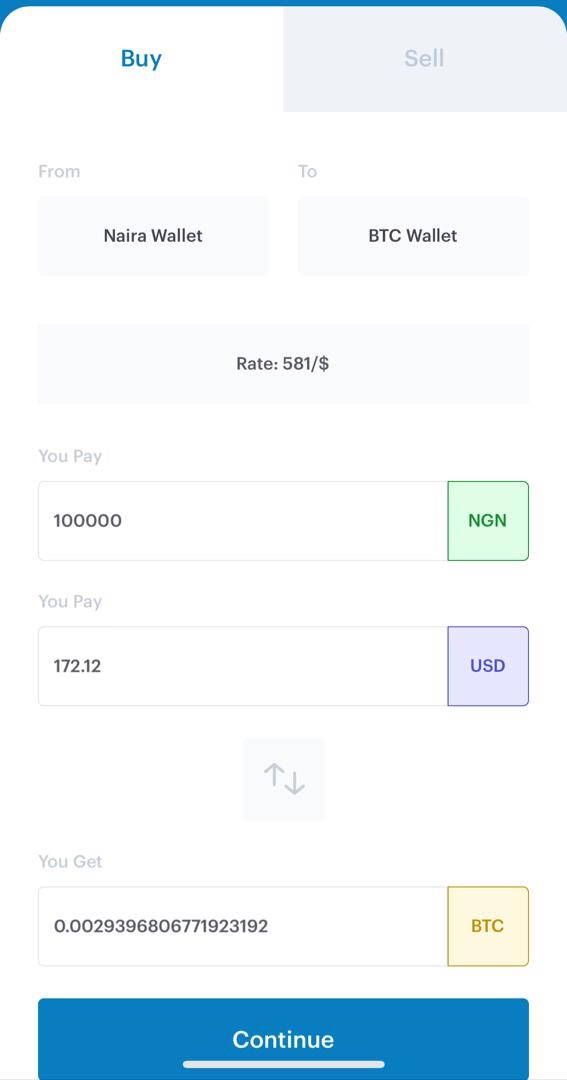Image resolution: width=567 pixels, height=1080 pixels.
Task: Tap the From label
Action: (59, 171)
